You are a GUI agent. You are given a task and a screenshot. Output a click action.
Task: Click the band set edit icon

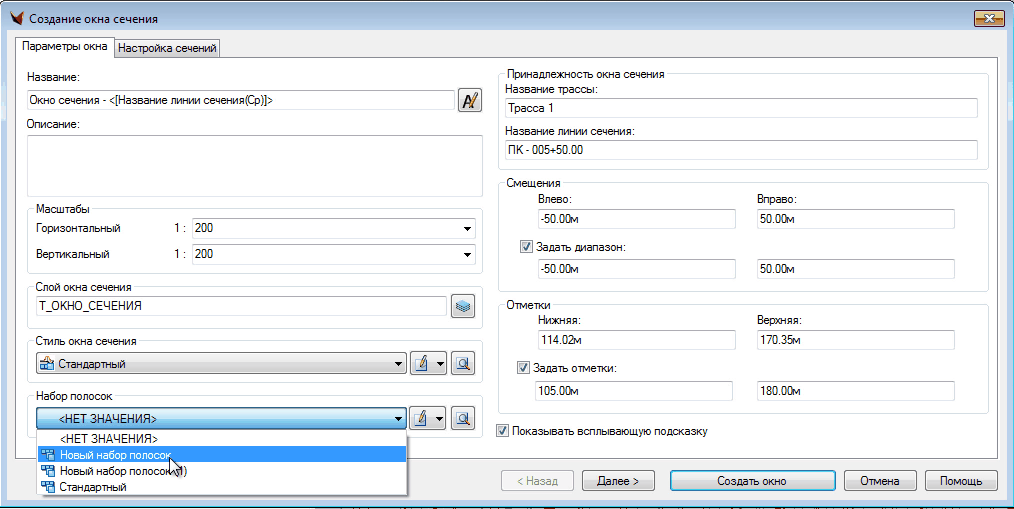pyautogui.click(x=422, y=418)
